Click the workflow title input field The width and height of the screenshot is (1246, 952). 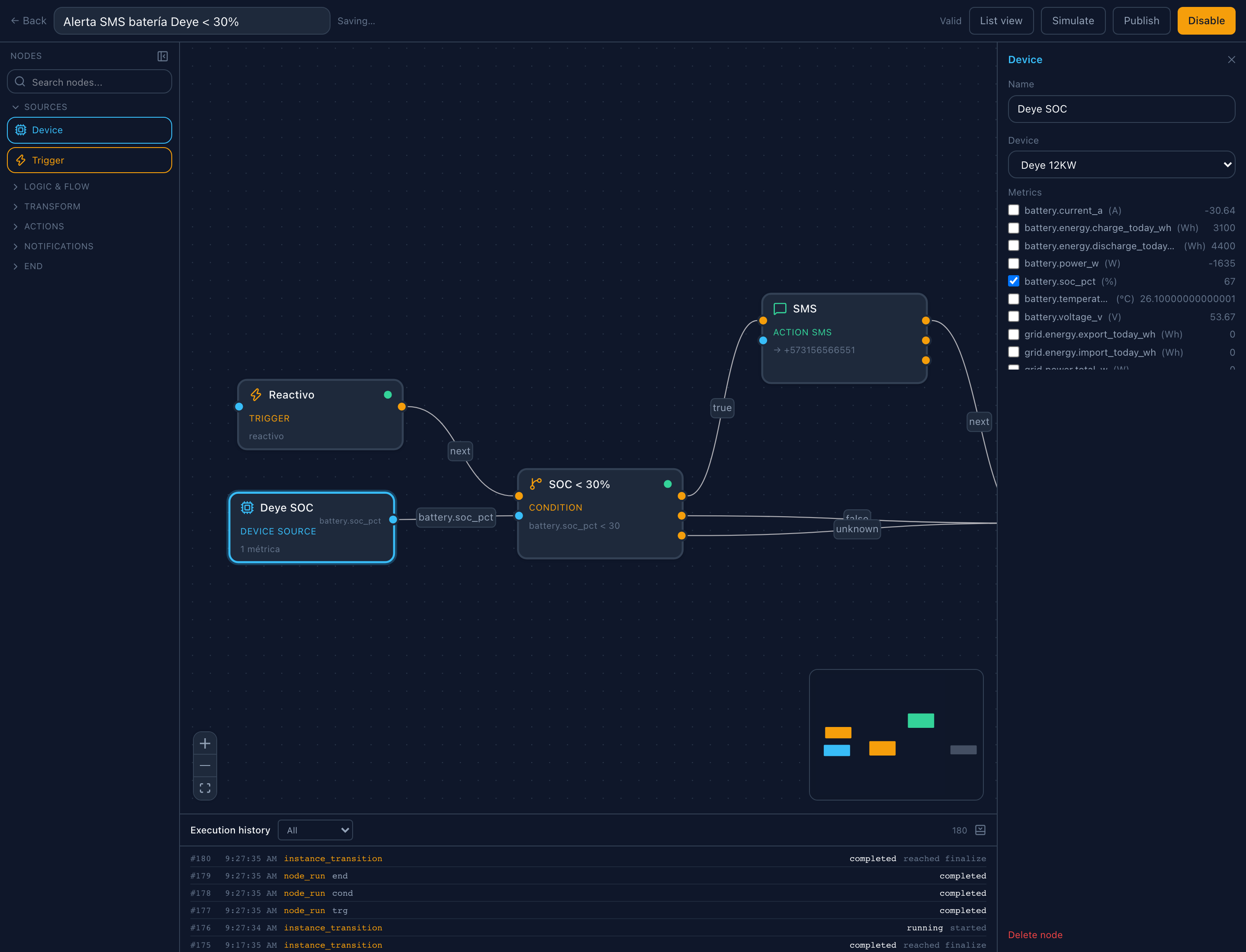(192, 21)
